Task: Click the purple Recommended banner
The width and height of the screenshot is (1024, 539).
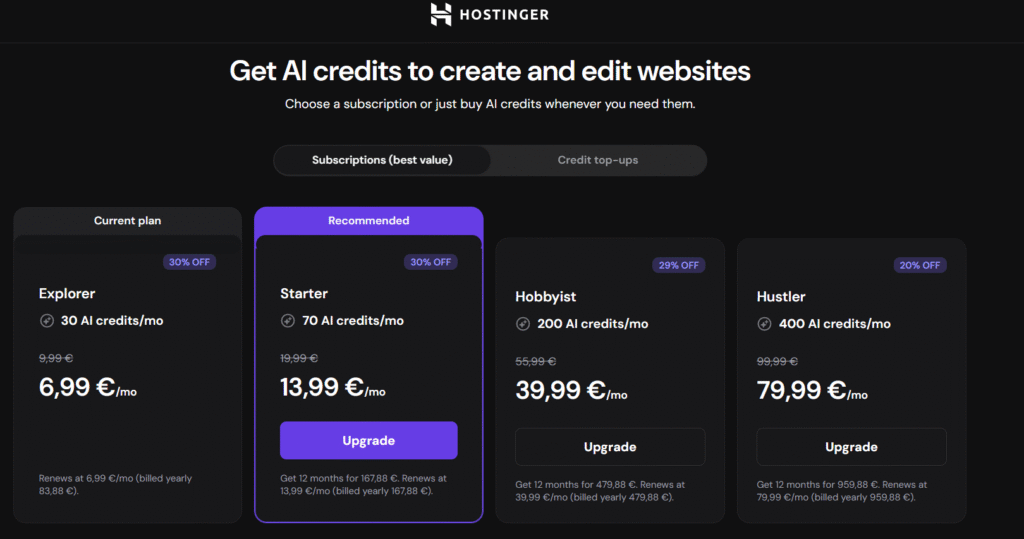Action: pyautogui.click(x=368, y=220)
